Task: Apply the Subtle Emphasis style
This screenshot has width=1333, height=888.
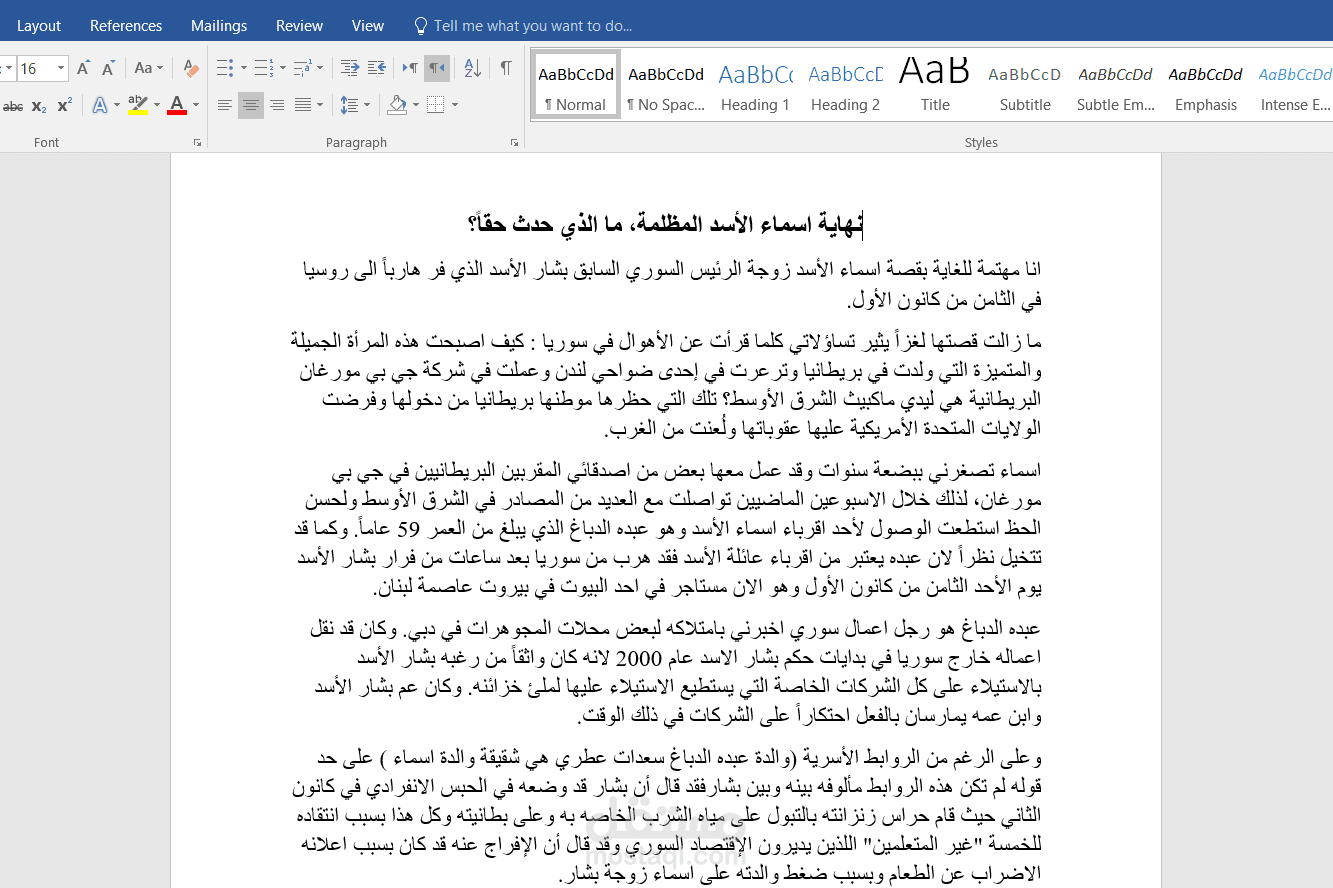Action: [1115, 85]
